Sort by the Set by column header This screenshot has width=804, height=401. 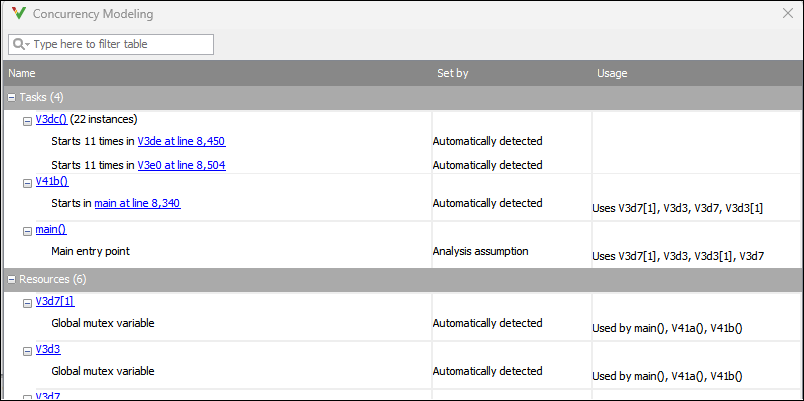point(453,73)
